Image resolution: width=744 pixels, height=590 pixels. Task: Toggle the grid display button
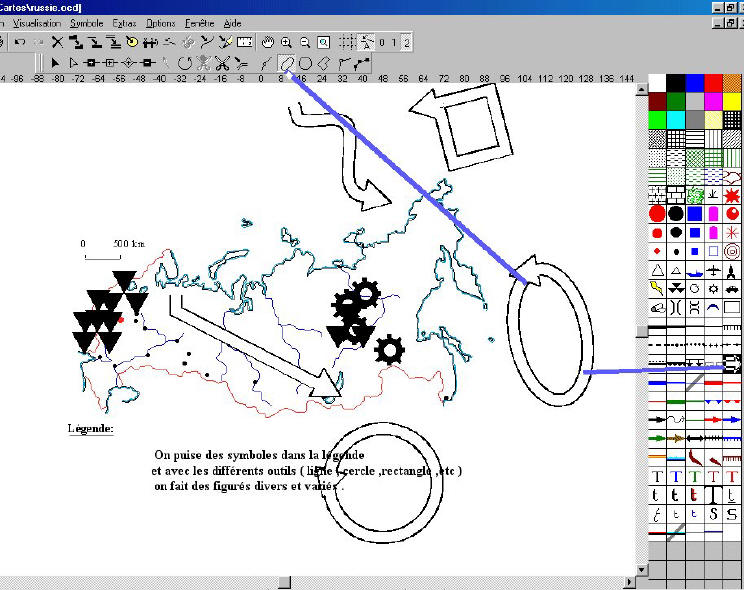coord(347,42)
